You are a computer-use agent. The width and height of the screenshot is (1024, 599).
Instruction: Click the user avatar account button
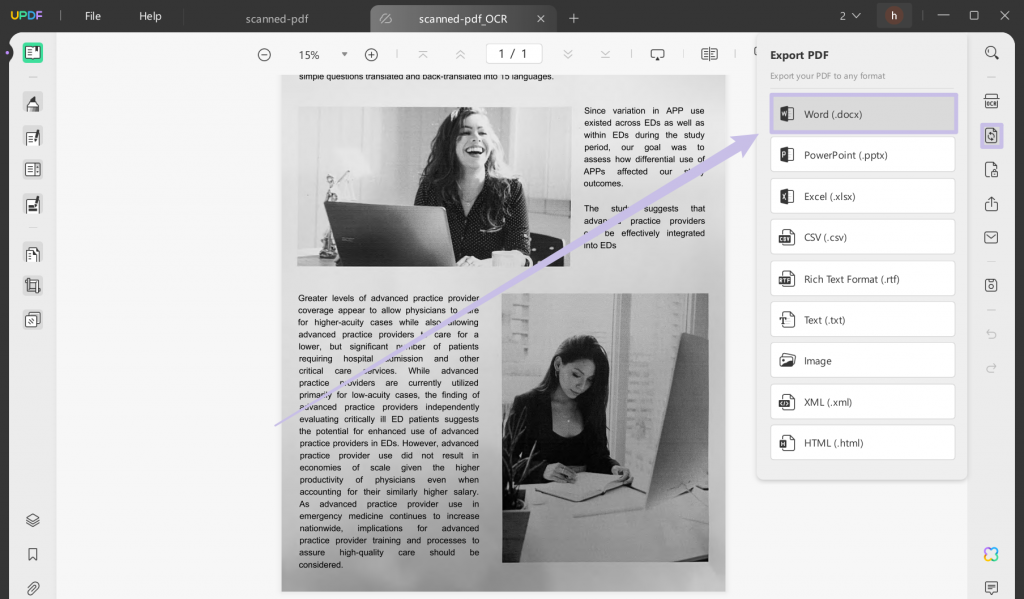tap(893, 15)
